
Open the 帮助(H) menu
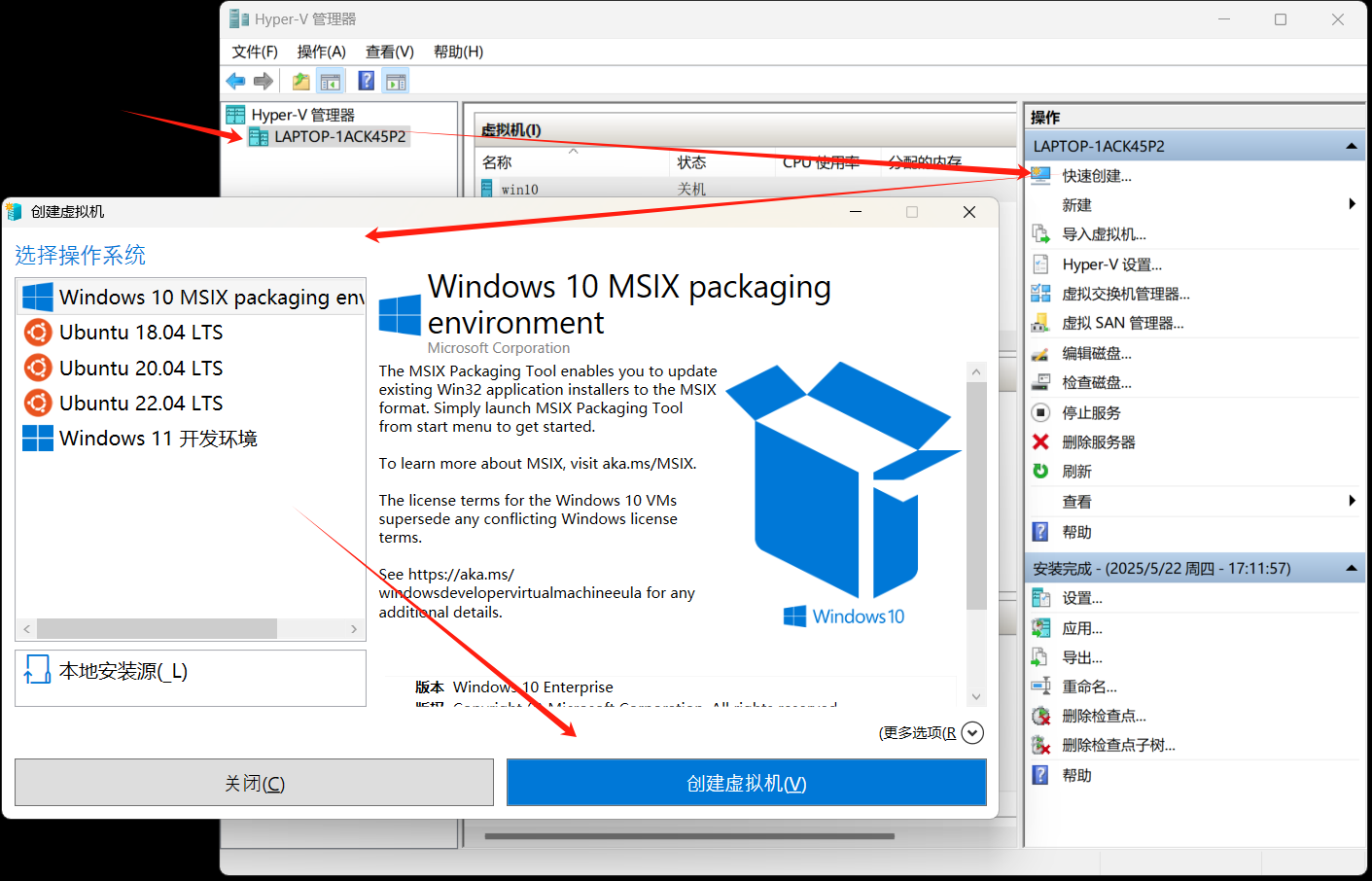point(458,52)
